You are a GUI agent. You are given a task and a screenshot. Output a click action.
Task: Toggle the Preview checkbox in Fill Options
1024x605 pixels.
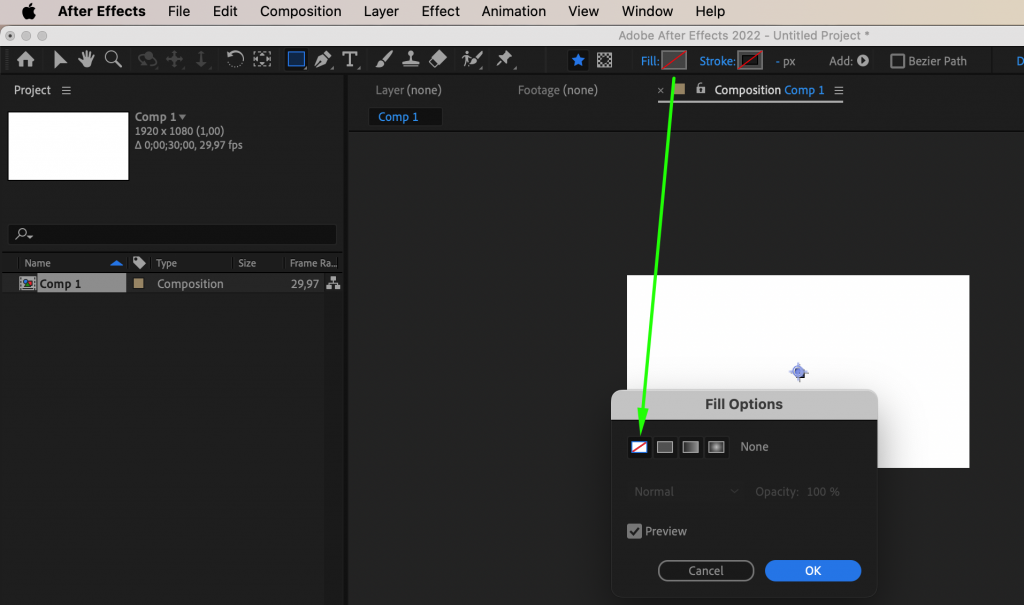[634, 531]
